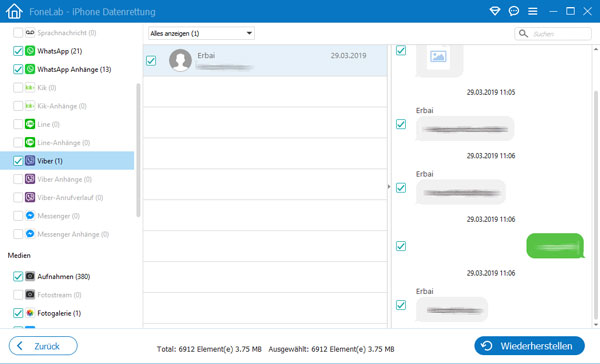
Task: Click the Fotostream camera icon
Action: pos(30,295)
